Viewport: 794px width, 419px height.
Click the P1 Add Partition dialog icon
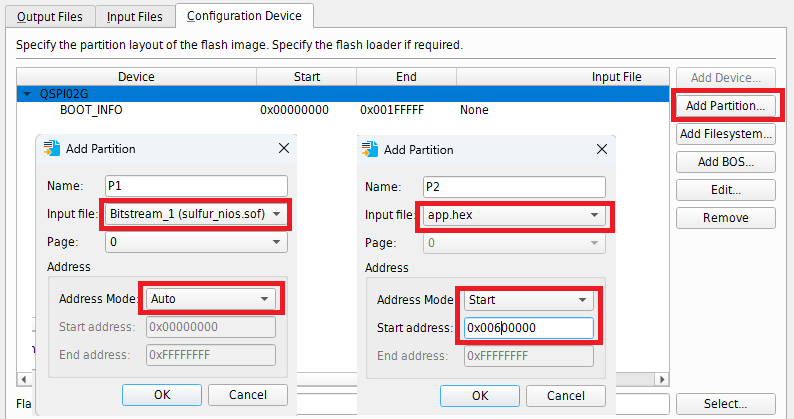tap(52, 149)
